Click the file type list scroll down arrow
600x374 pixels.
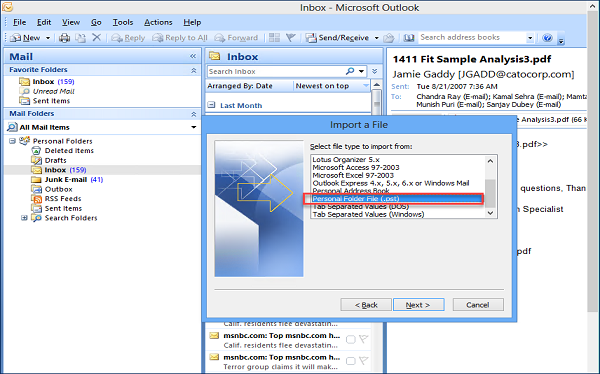[x=491, y=213]
